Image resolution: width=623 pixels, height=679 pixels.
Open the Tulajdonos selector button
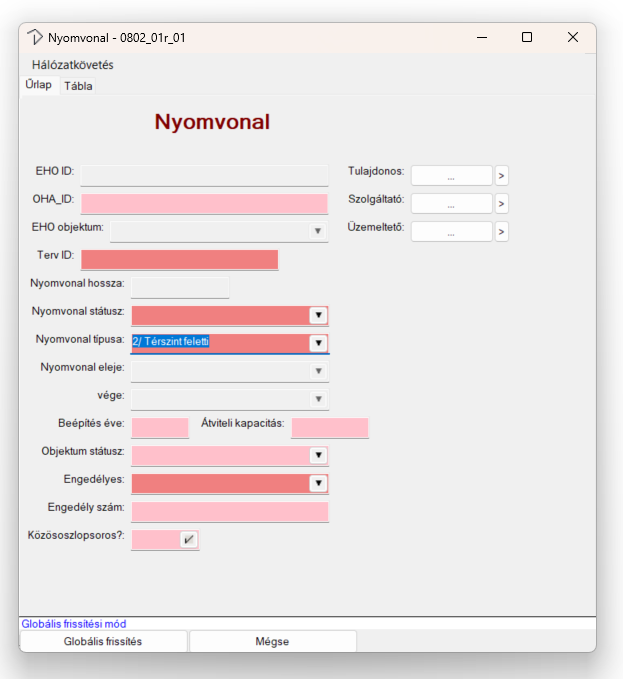point(451,176)
